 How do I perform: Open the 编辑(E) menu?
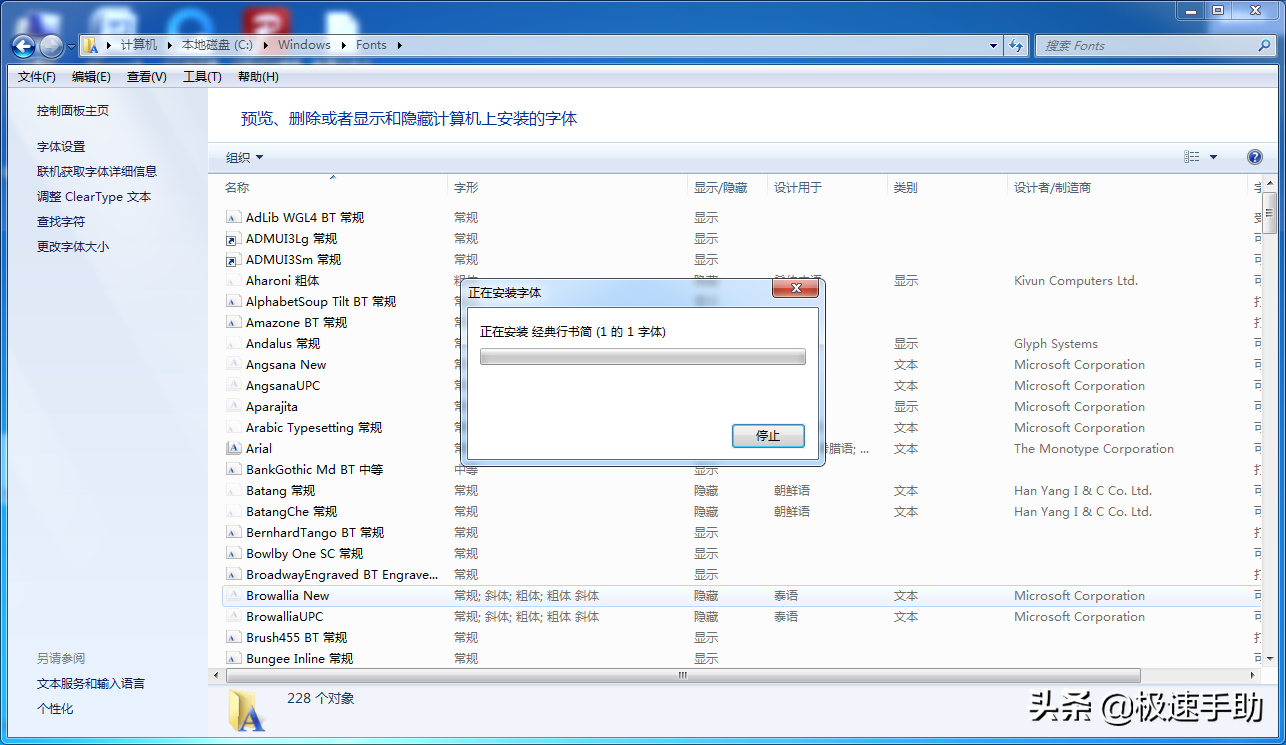[x=91, y=77]
